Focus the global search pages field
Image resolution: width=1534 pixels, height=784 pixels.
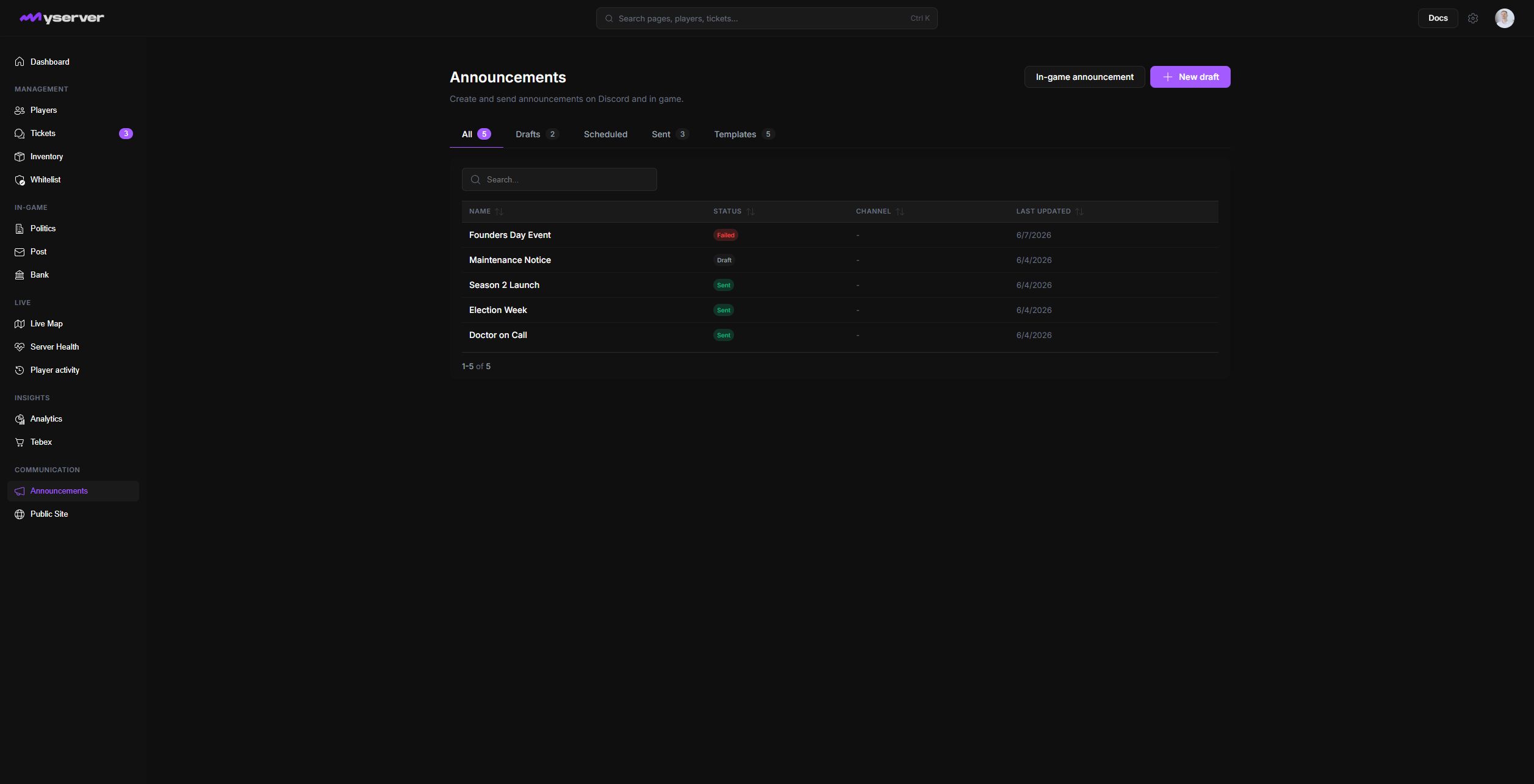point(766,18)
